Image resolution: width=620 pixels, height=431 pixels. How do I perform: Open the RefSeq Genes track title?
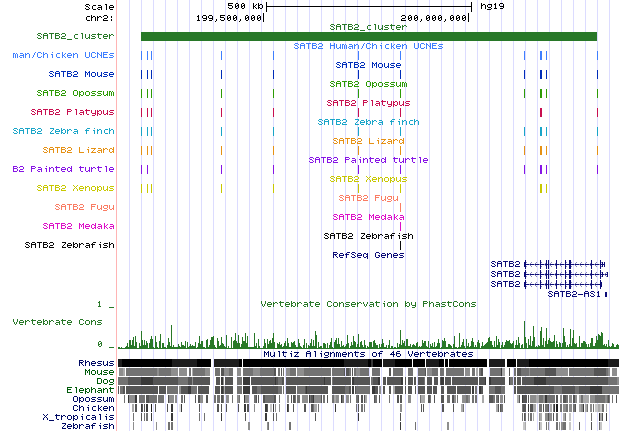(369, 255)
